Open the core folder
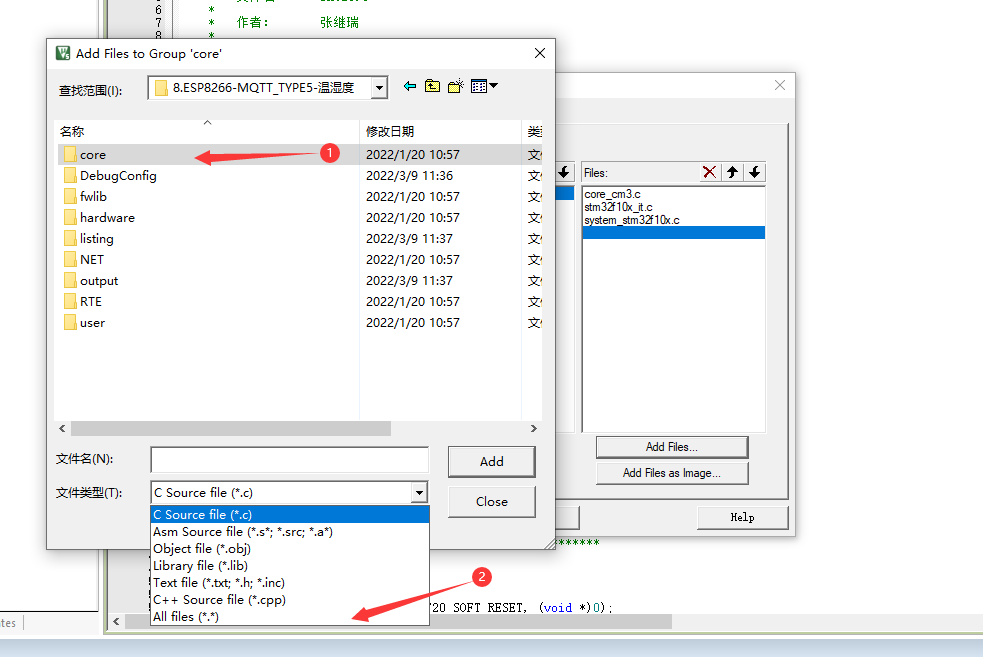 (93, 155)
